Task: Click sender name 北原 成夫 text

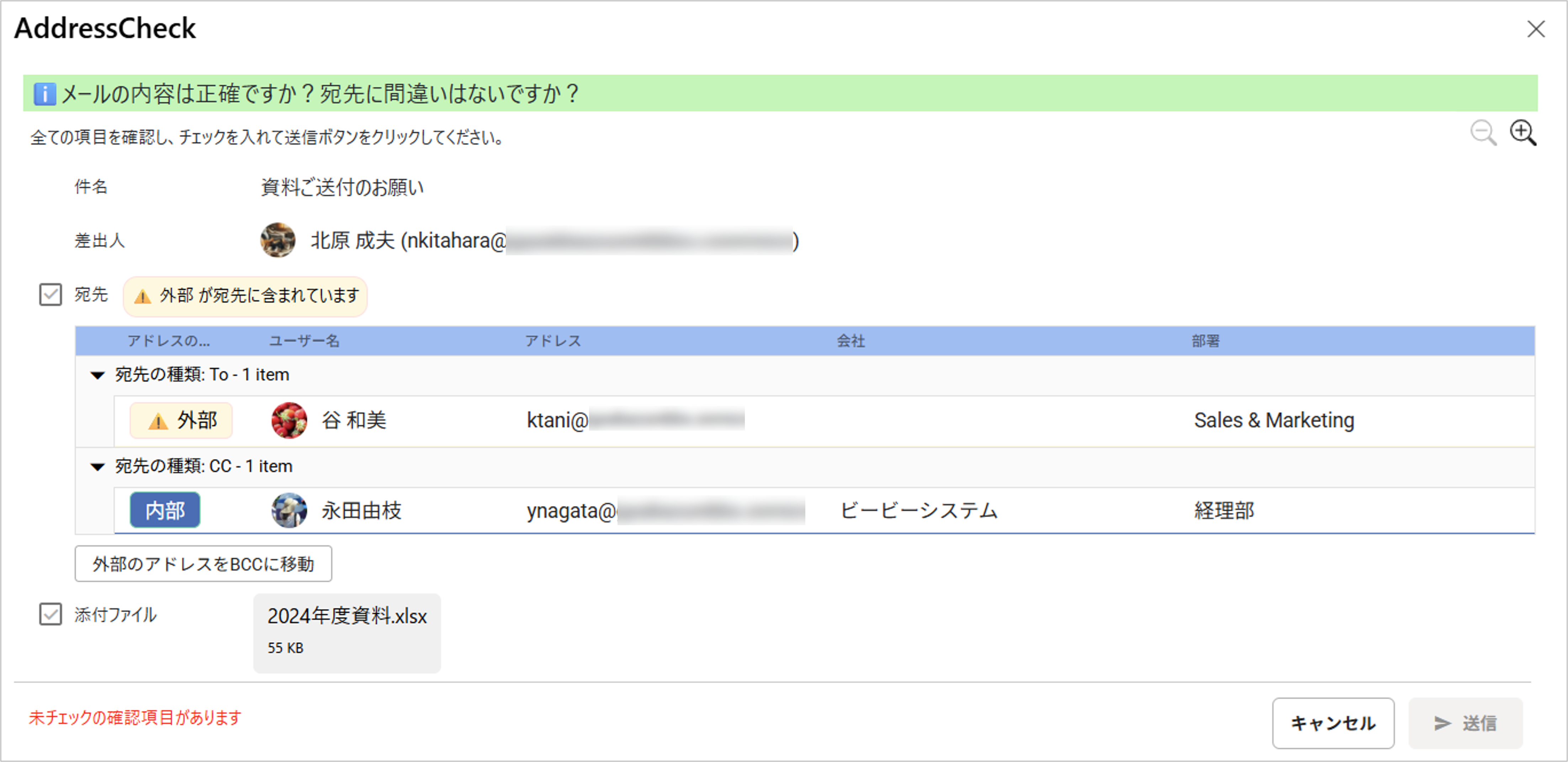Action: point(353,240)
